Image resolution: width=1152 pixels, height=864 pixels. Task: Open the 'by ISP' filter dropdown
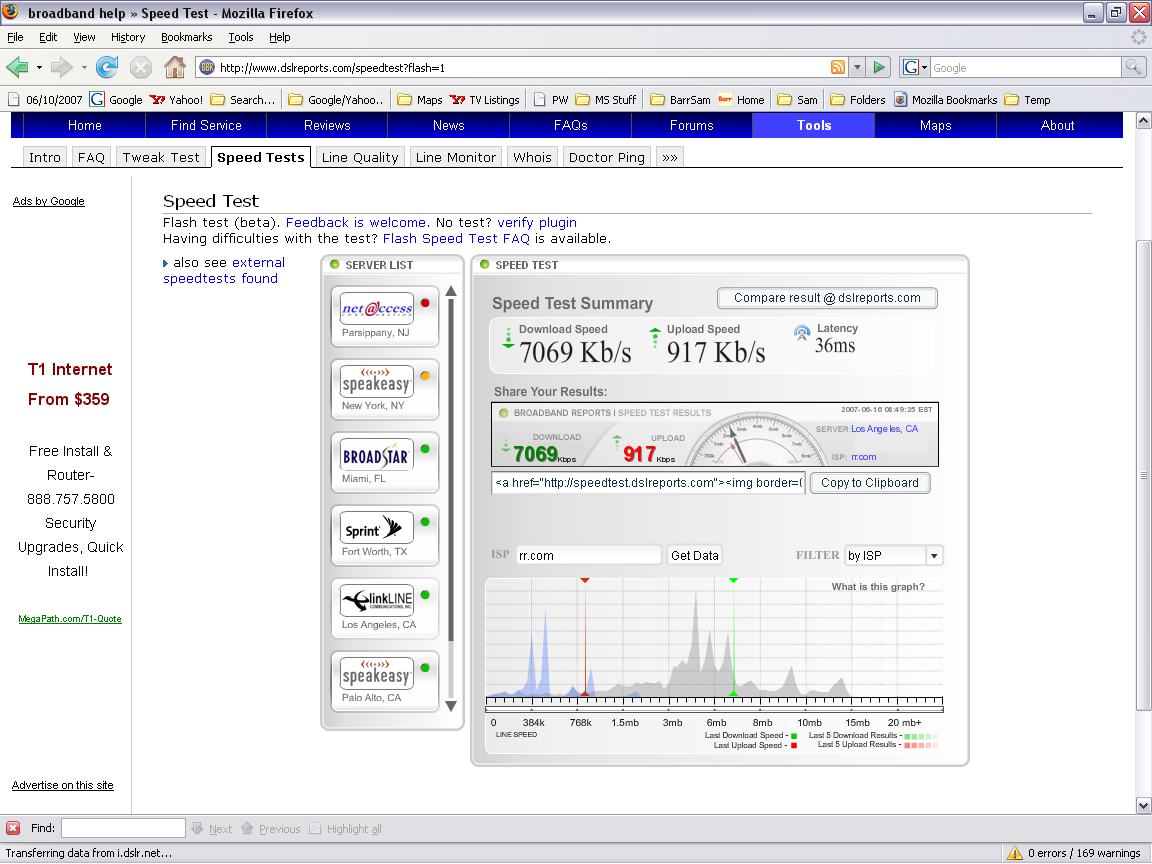[934, 555]
